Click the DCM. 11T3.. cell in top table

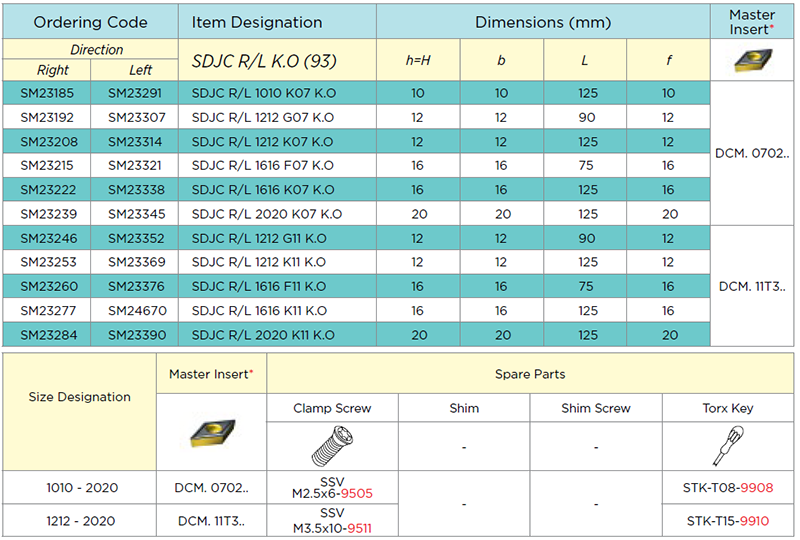point(752,286)
